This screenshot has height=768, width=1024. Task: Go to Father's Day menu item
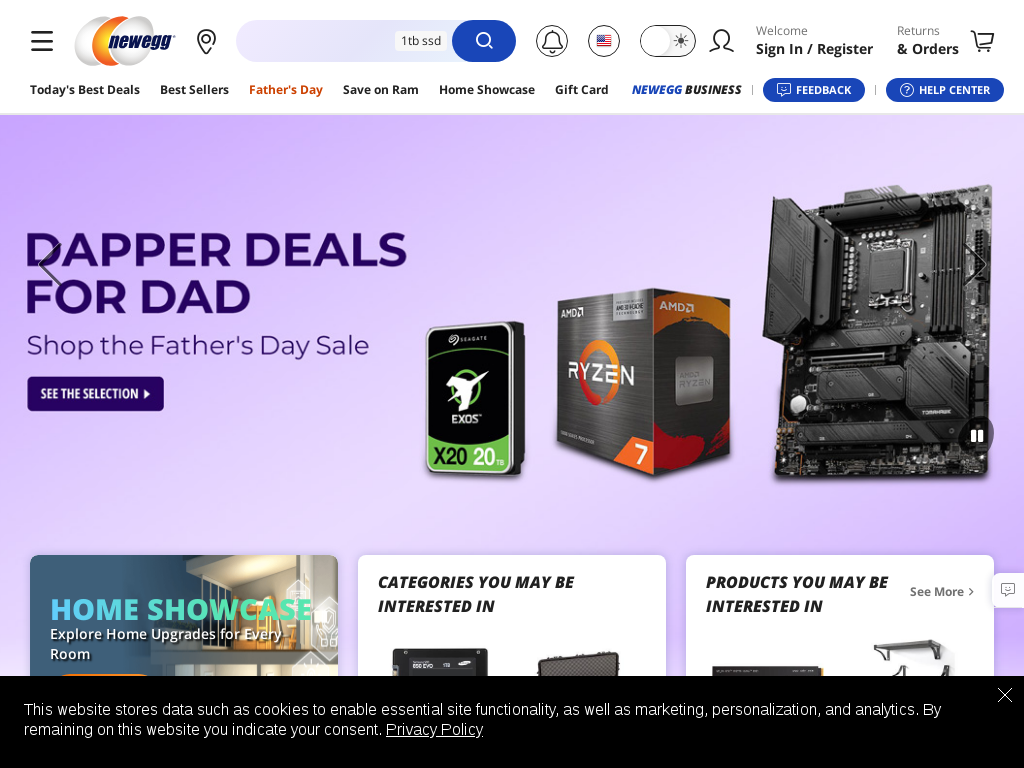(x=286, y=90)
